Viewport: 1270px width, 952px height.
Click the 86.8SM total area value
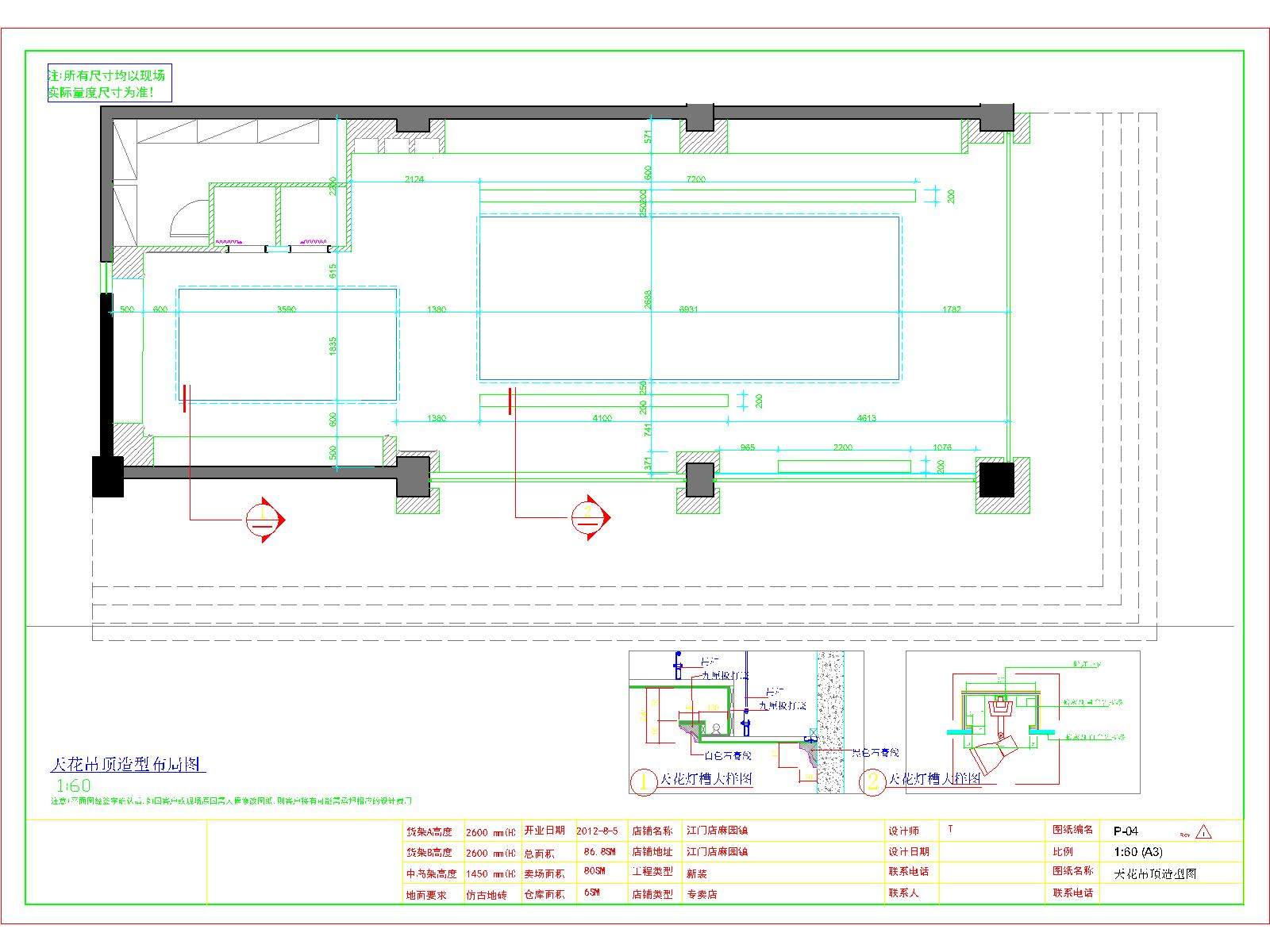[599, 852]
